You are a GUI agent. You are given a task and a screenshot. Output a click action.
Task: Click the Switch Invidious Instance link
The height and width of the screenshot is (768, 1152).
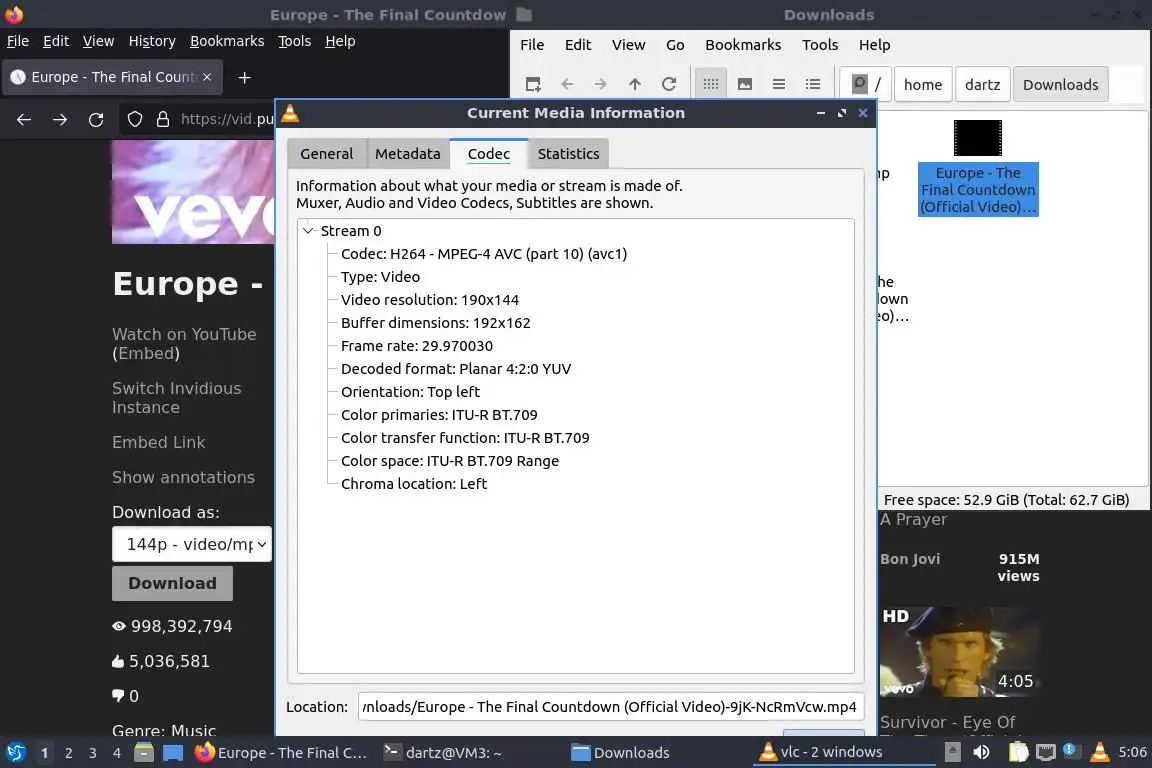[176, 398]
